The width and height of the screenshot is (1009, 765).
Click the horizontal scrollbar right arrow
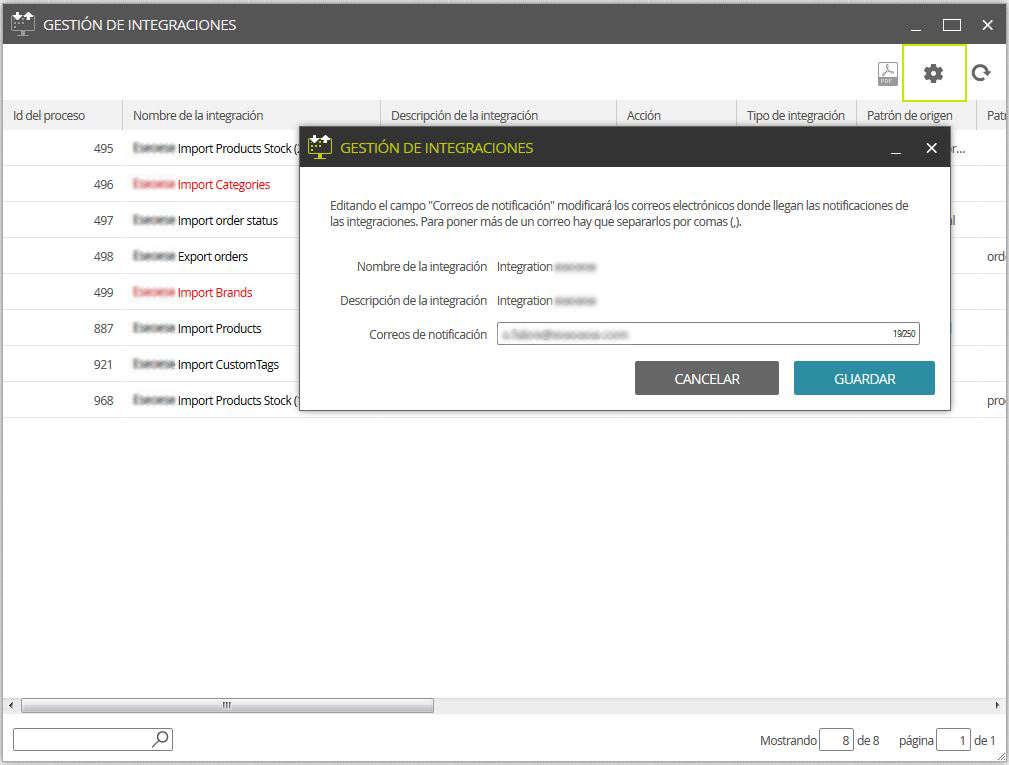tap(997, 705)
